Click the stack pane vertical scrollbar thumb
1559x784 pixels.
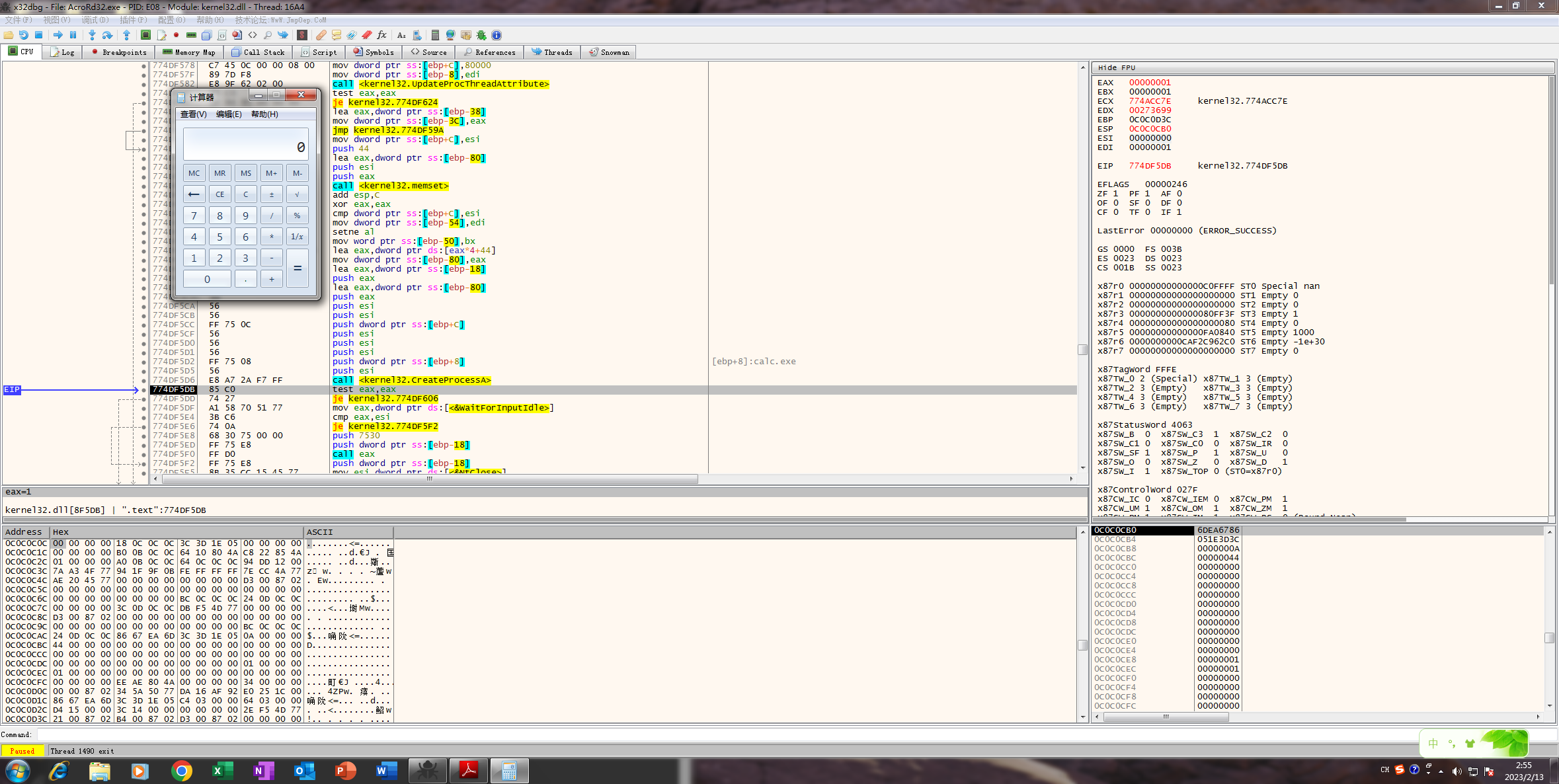pos(1549,637)
